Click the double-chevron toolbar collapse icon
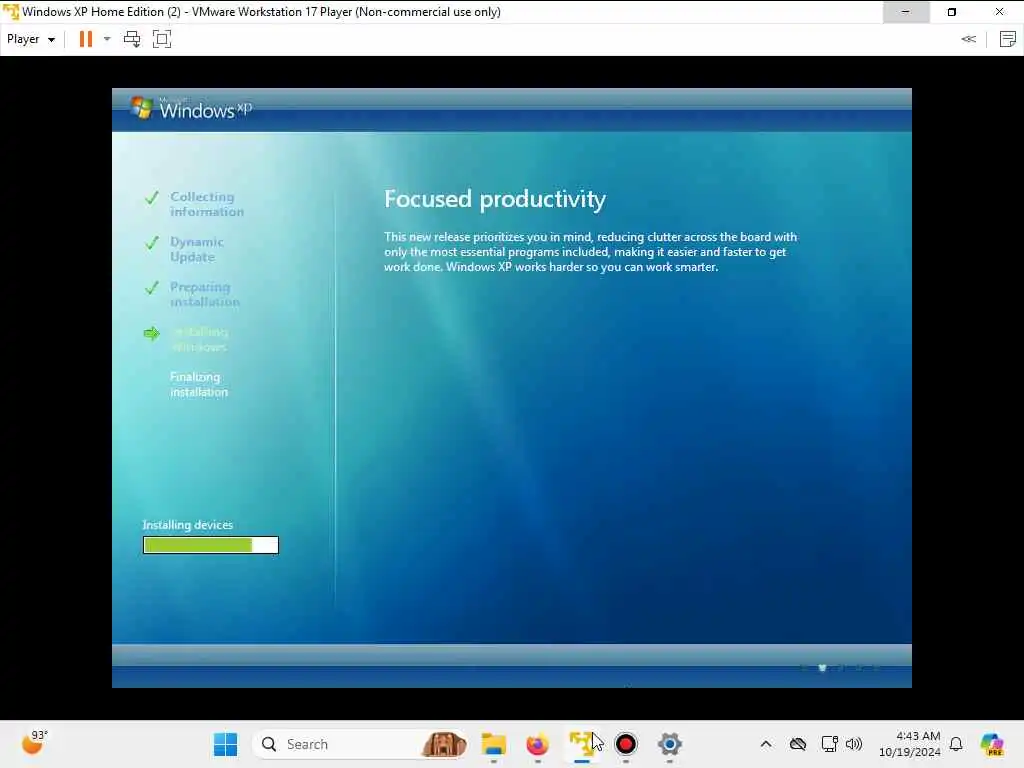 tap(968, 39)
